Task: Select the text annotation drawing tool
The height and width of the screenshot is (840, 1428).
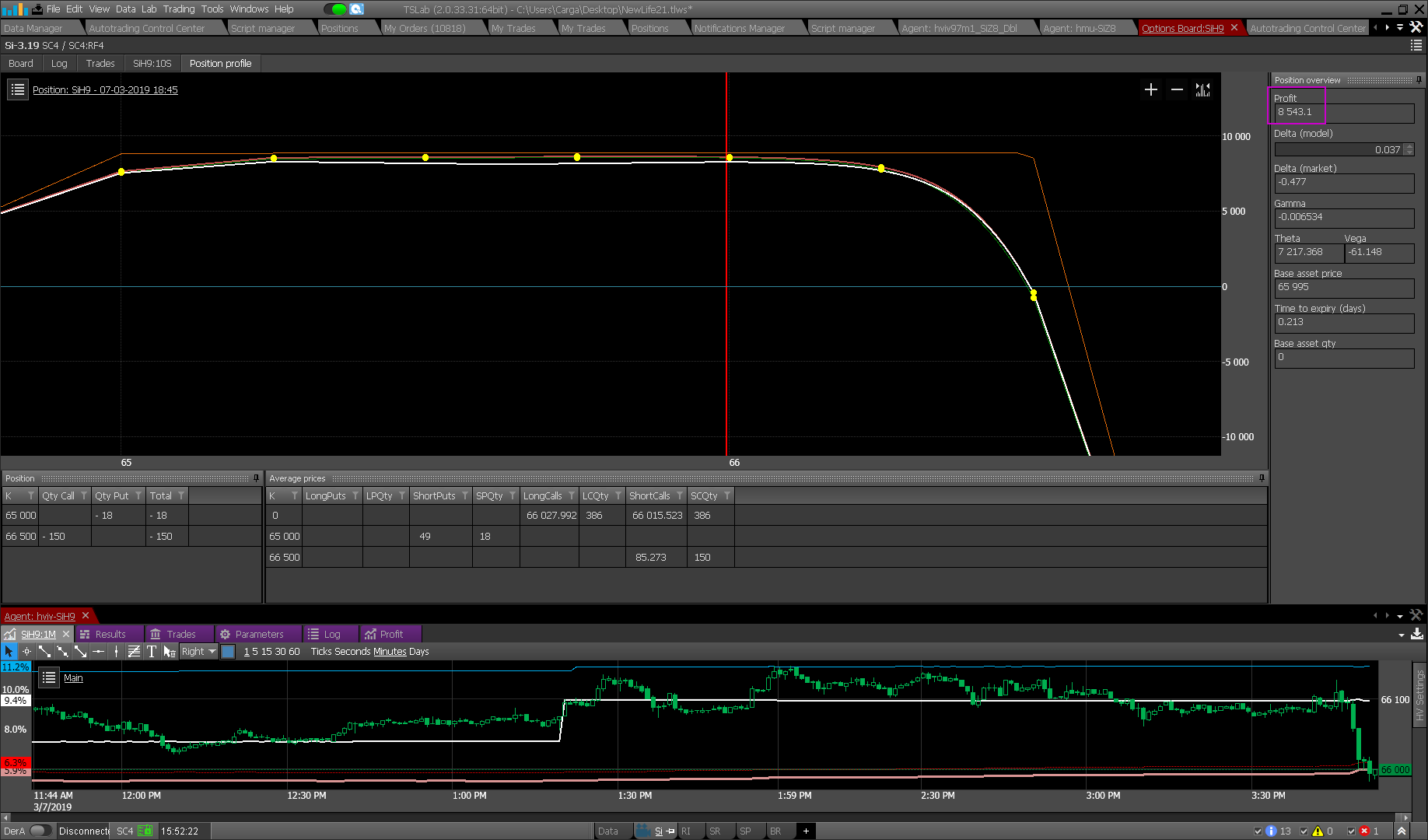Action: (152, 652)
